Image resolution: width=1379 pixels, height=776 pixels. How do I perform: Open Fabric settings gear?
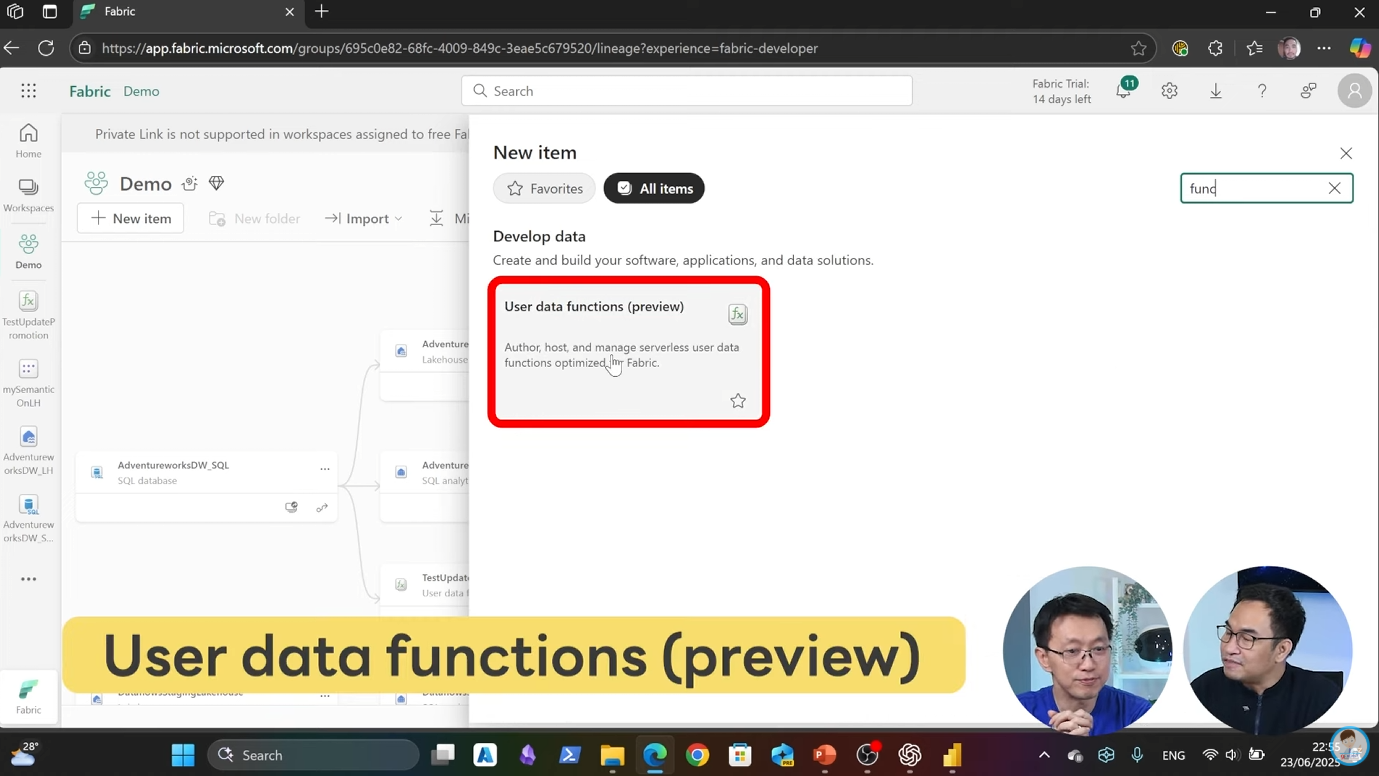click(x=1169, y=90)
